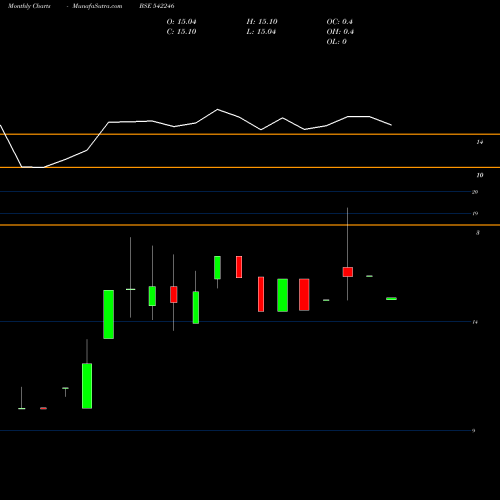500x500 pixels.
Task: Click the 'BSE 542246' symbol text
Action: [x=157, y=6]
